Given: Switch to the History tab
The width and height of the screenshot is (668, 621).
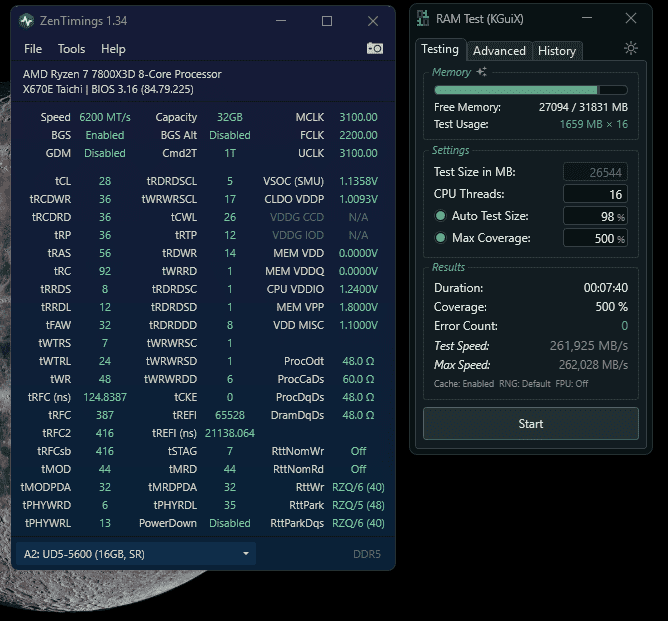Looking at the screenshot, I should [557, 51].
